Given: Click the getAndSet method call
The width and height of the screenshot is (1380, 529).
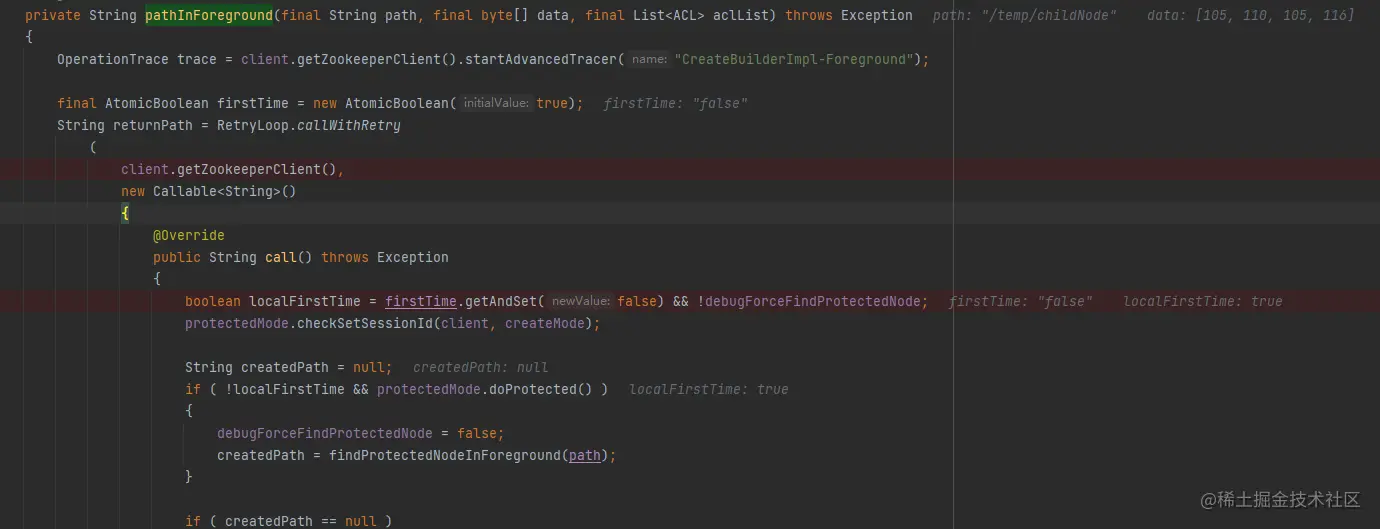Looking at the screenshot, I should 500,302.
